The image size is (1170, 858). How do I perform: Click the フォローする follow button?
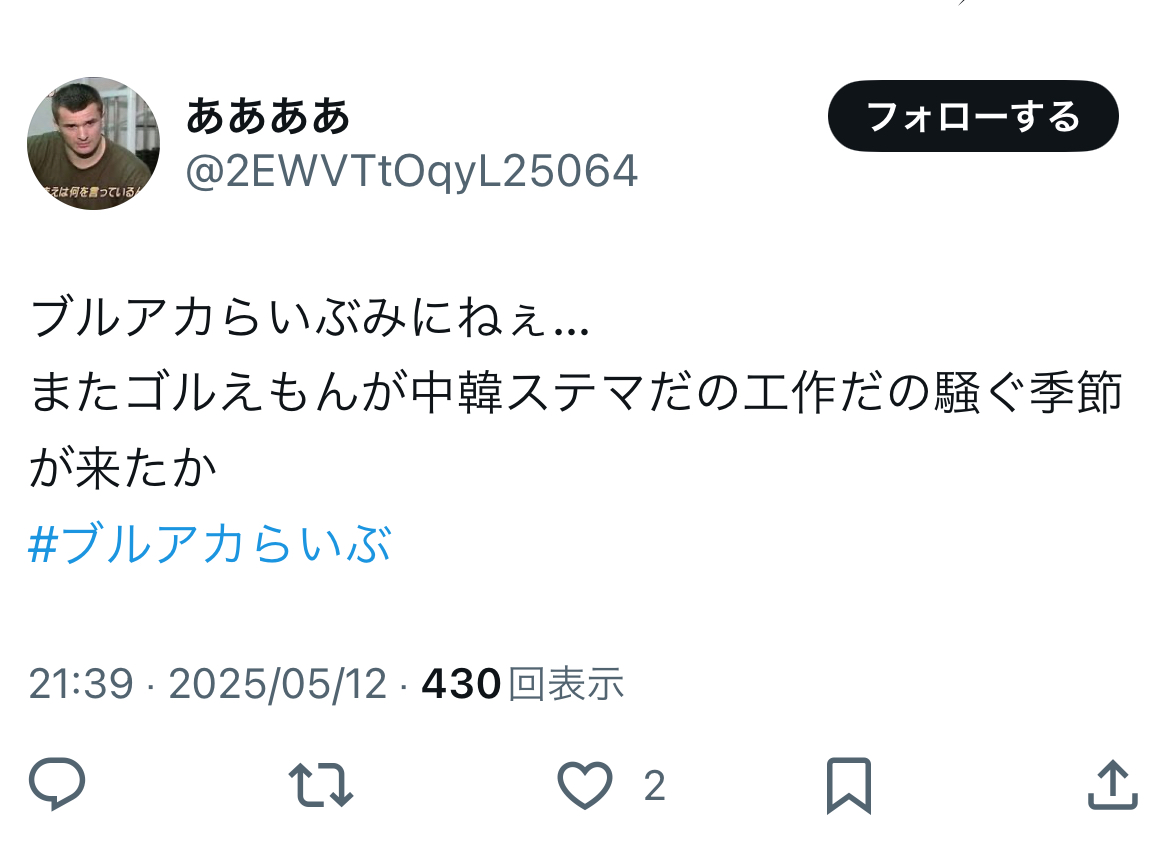pyautogui.click(x=973, y=116)
